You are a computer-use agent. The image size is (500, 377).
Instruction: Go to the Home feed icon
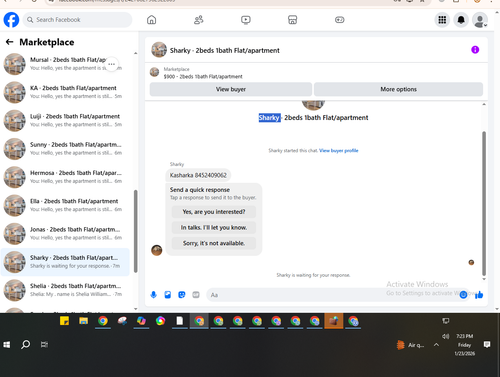(x=151, y=20)
